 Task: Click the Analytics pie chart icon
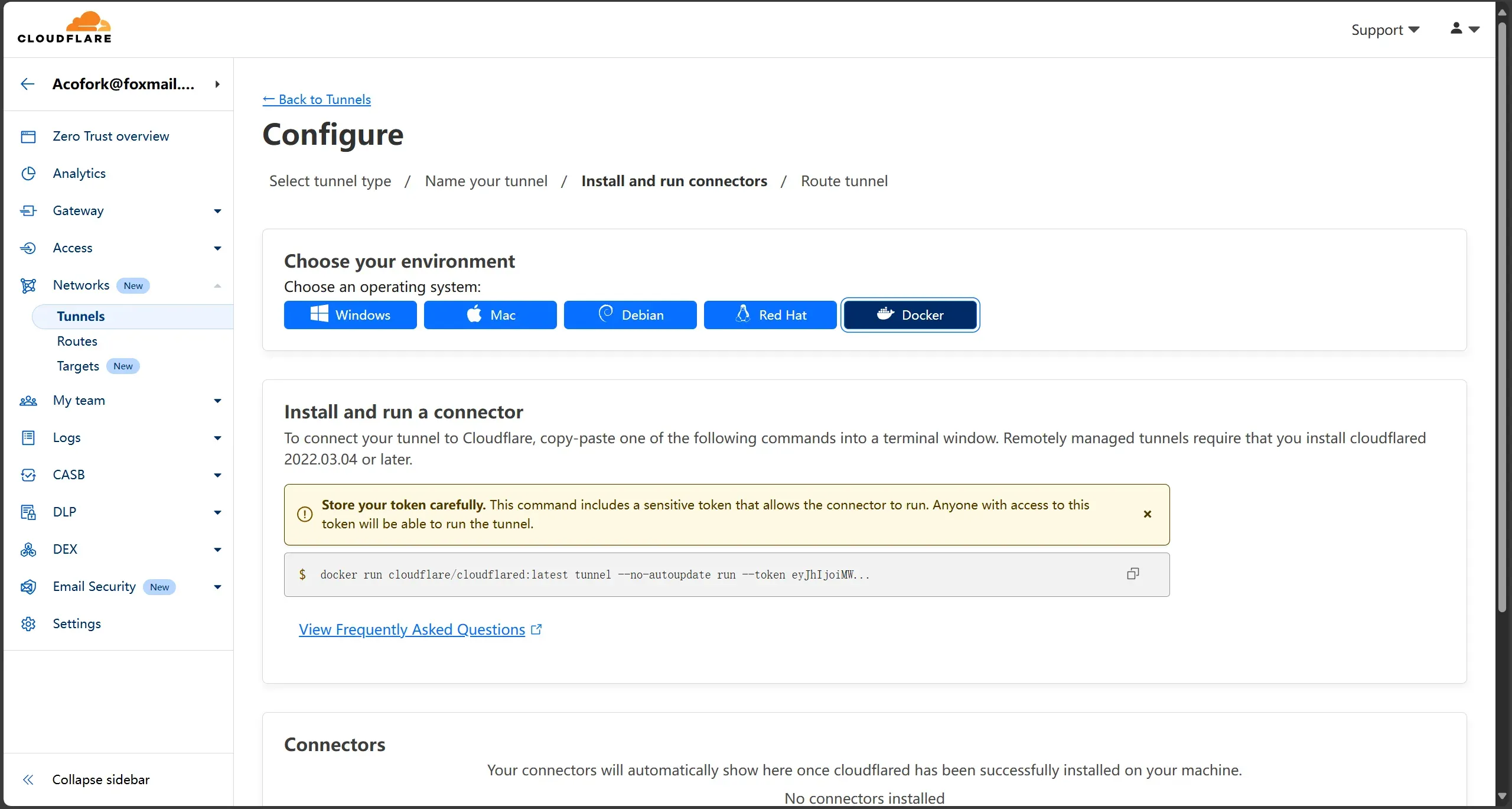point(28,174)
